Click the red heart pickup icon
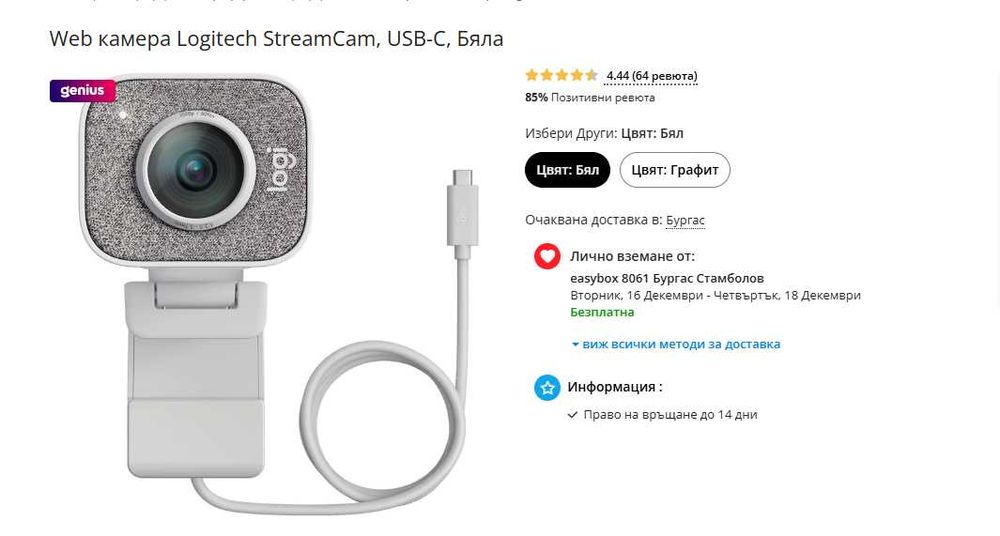The height and width of the screenshot is (536, 1000). click(547, 257)
